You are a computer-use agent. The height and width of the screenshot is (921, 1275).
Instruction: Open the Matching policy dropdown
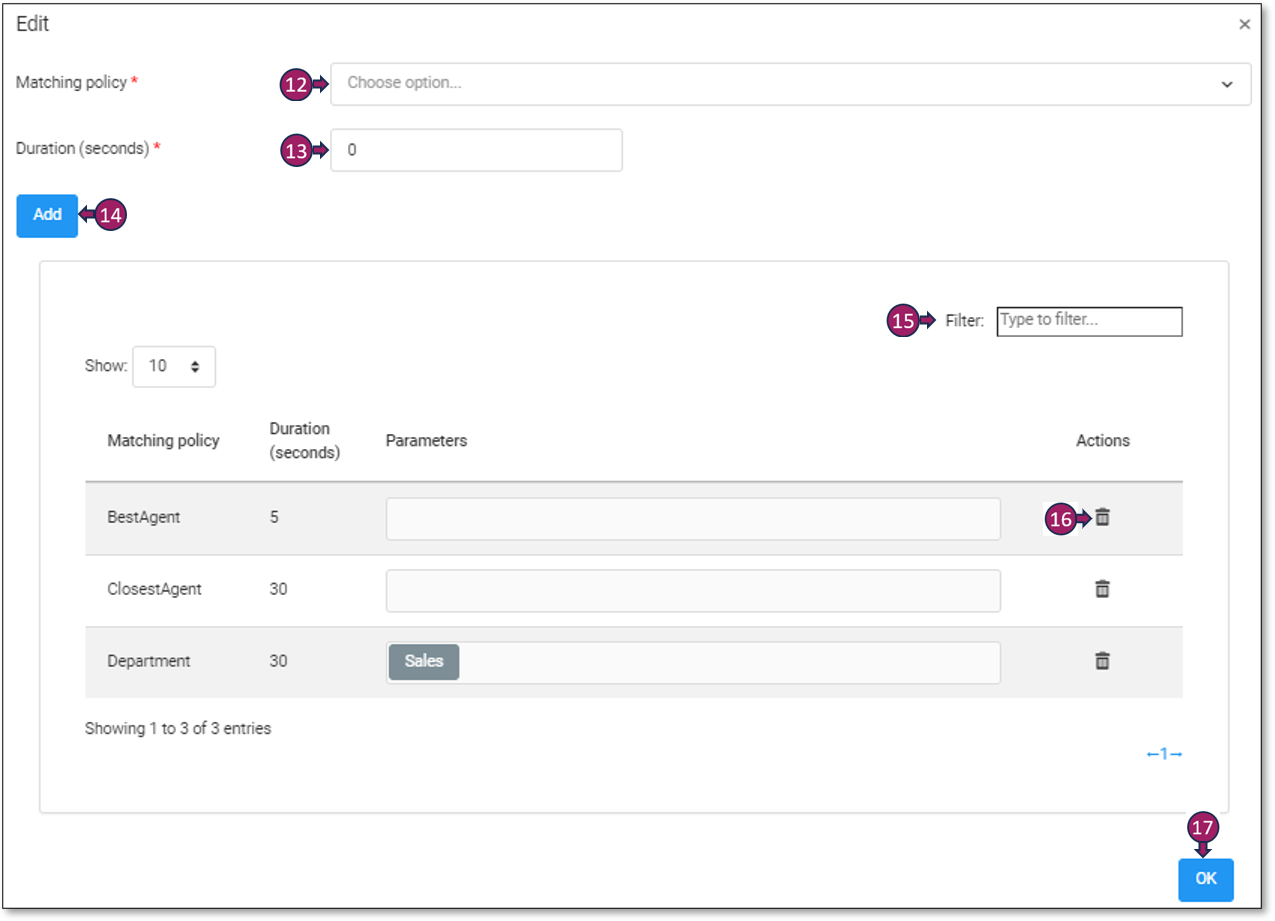click(x=790, y=84)
